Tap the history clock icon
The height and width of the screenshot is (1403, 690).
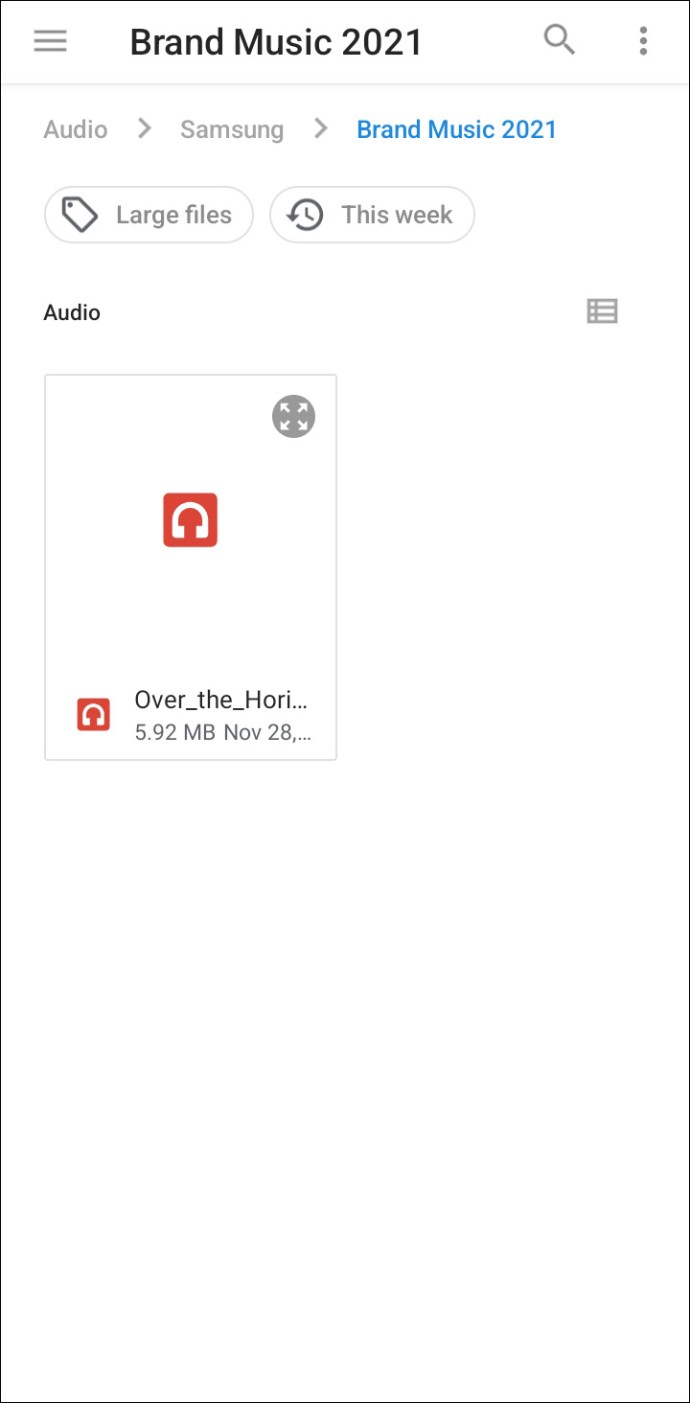point(305,215)
